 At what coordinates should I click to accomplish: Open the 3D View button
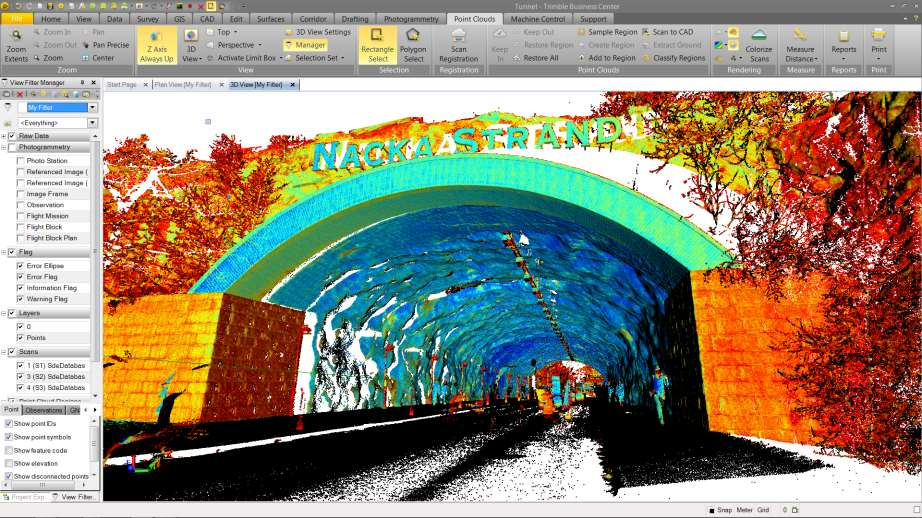coord(191,45)
